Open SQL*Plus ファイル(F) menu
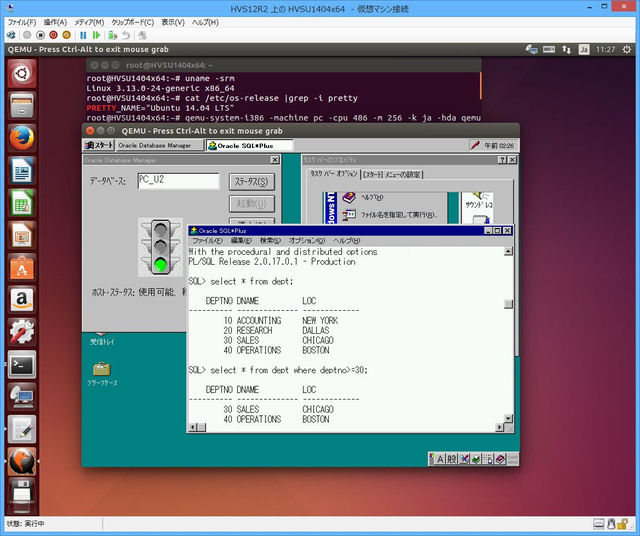This screenshot has width=640, height=536. [x=207, y=241]
